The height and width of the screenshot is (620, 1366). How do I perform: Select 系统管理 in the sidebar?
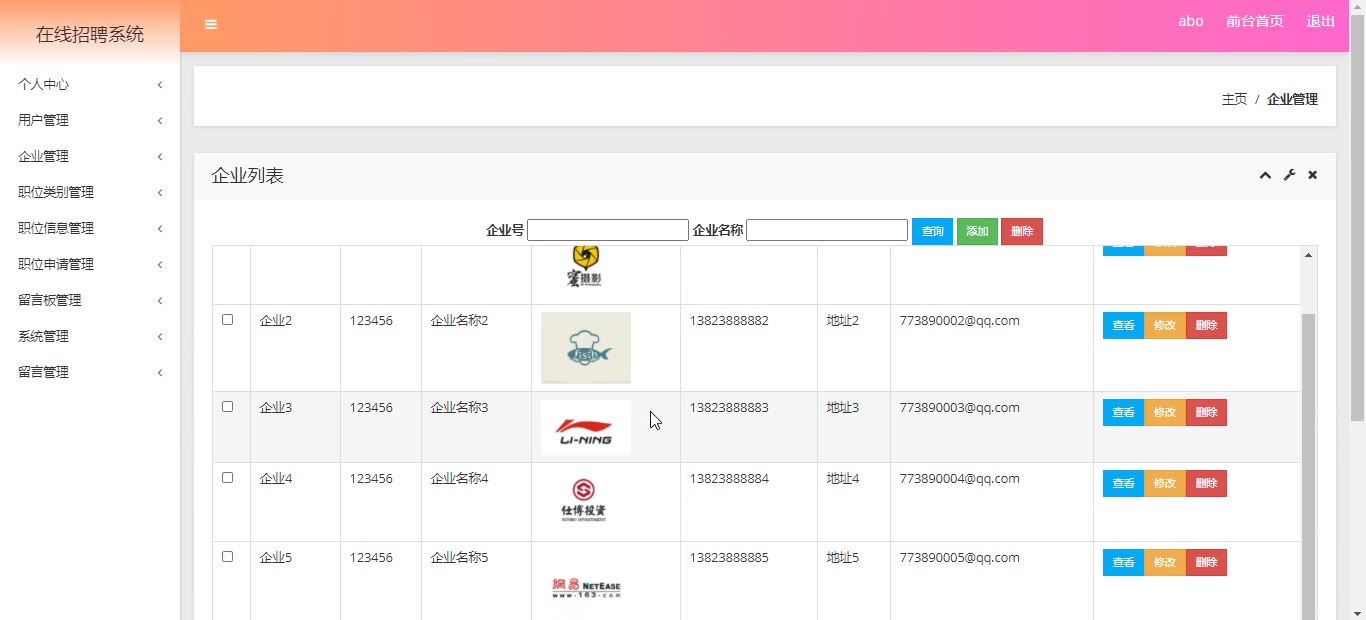point(90,336)
